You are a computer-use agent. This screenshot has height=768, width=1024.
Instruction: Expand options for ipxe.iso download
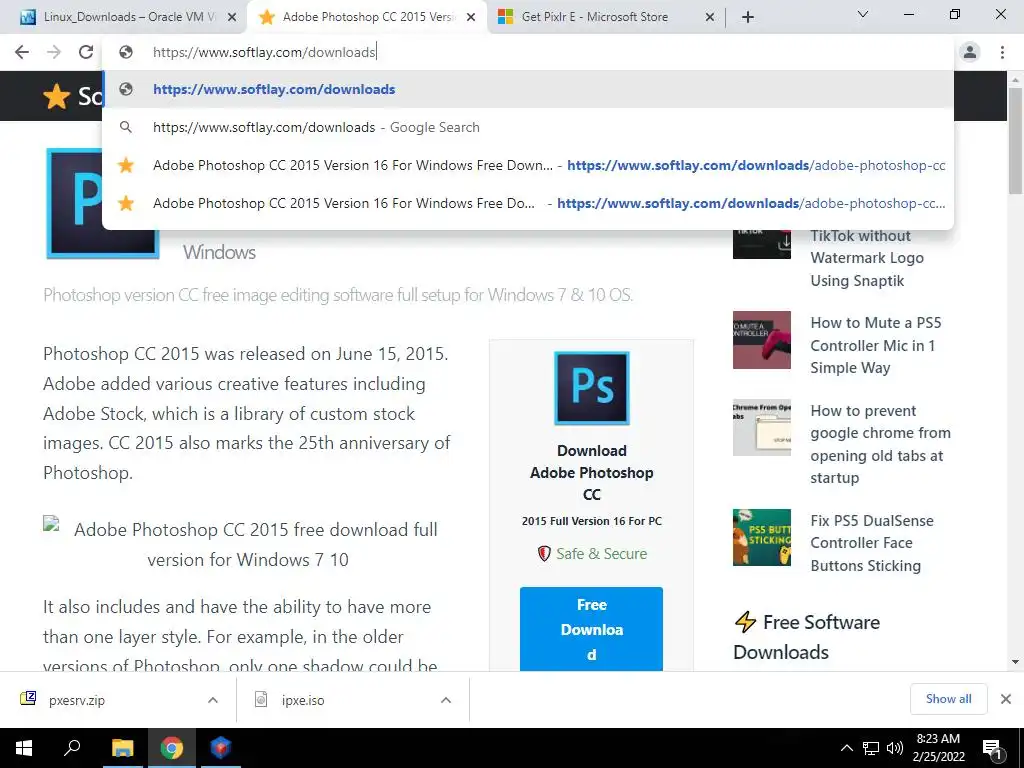tap(446, 700)
